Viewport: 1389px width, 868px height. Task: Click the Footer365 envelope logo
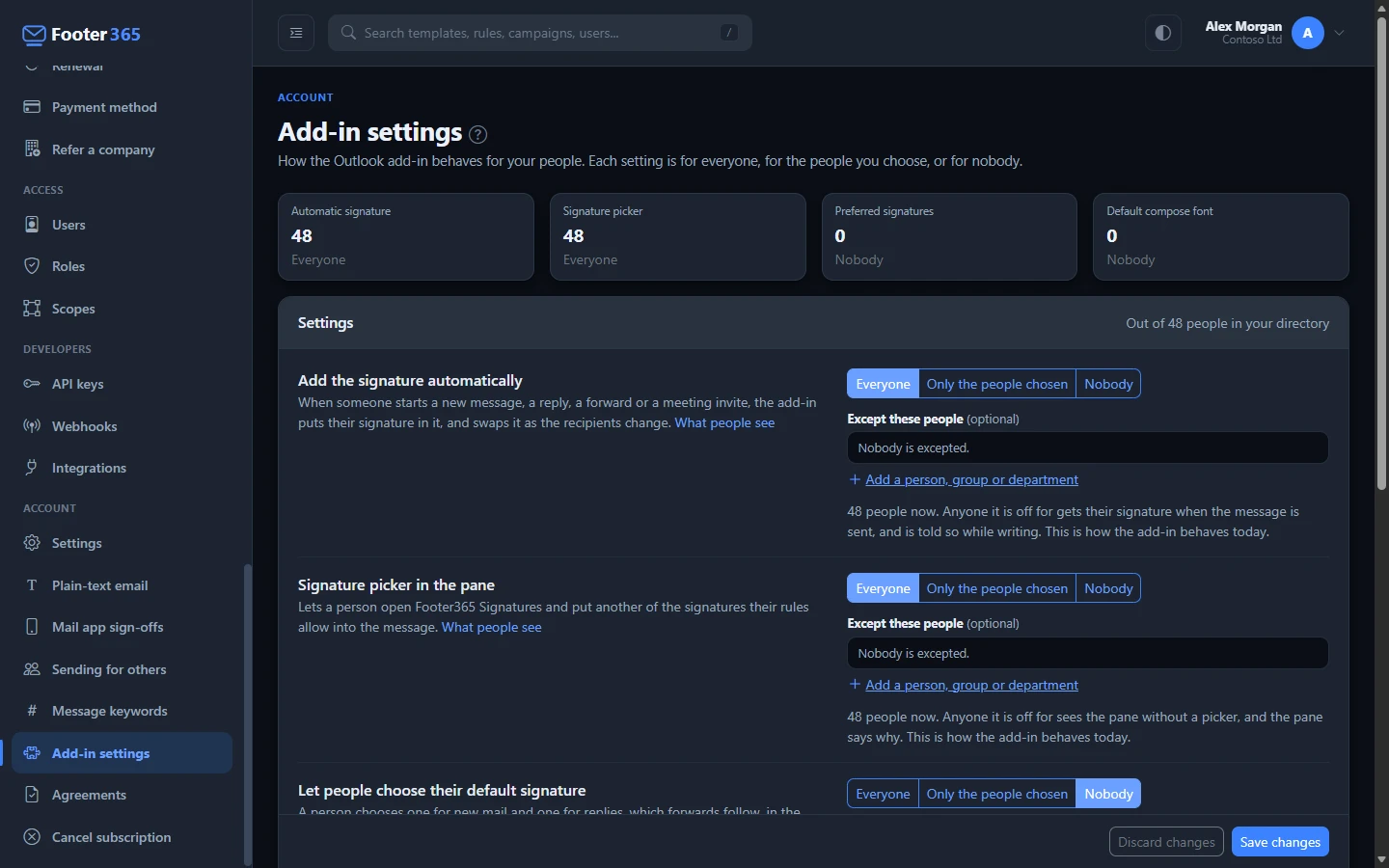(34, 36)
